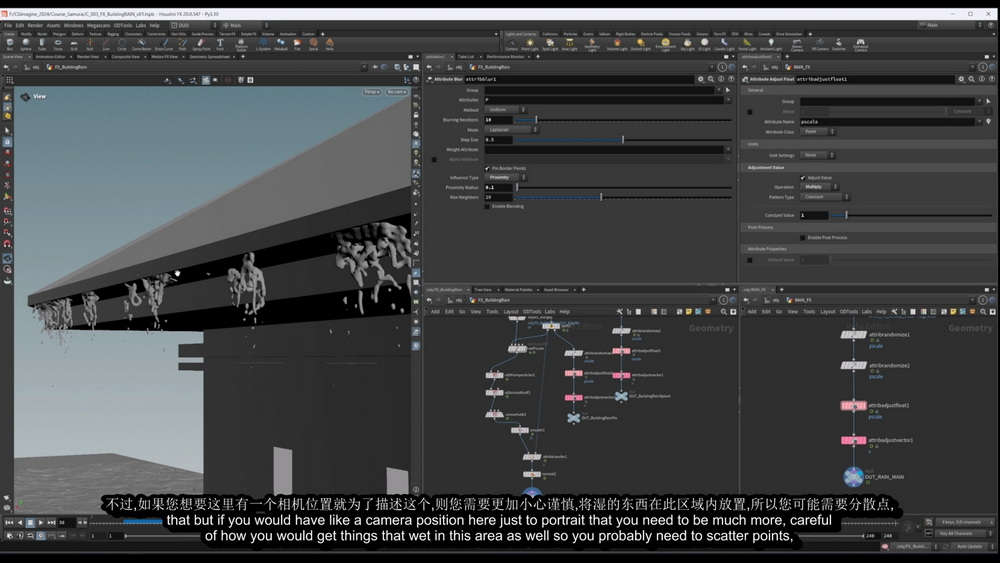The image size is (1000, 563).
Task: Open gear menu for attribblur1 parameters
Action: coord(701,79)
